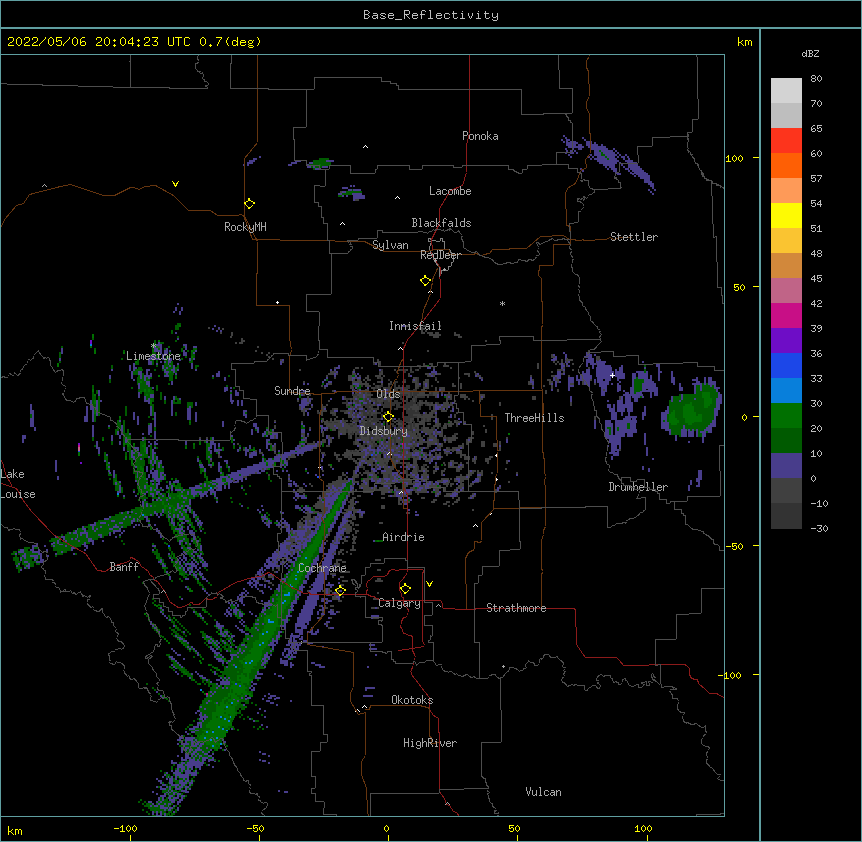Click the Calgary city label
The image size is (862, 842).
(399, 603)
